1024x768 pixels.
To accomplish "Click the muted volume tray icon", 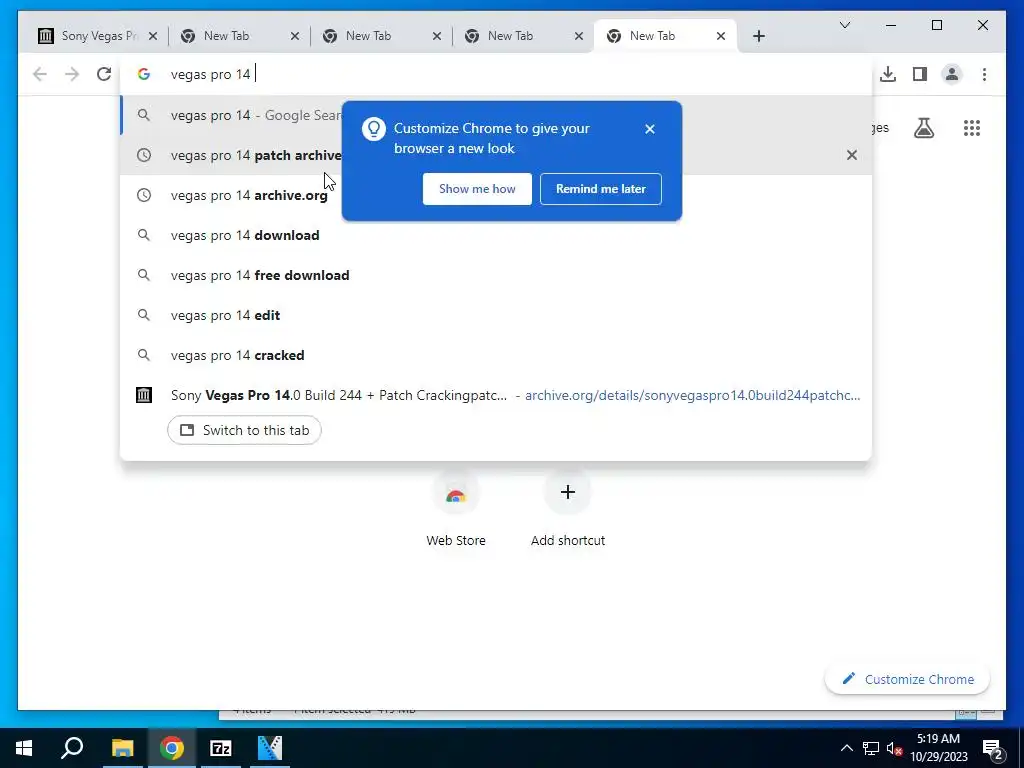I will pyautogui.click(x=894, y=748).
